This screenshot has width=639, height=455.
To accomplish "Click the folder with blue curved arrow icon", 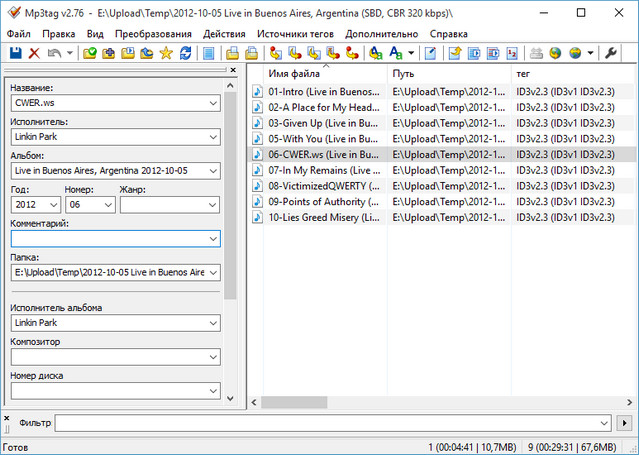I will [147, 53].
